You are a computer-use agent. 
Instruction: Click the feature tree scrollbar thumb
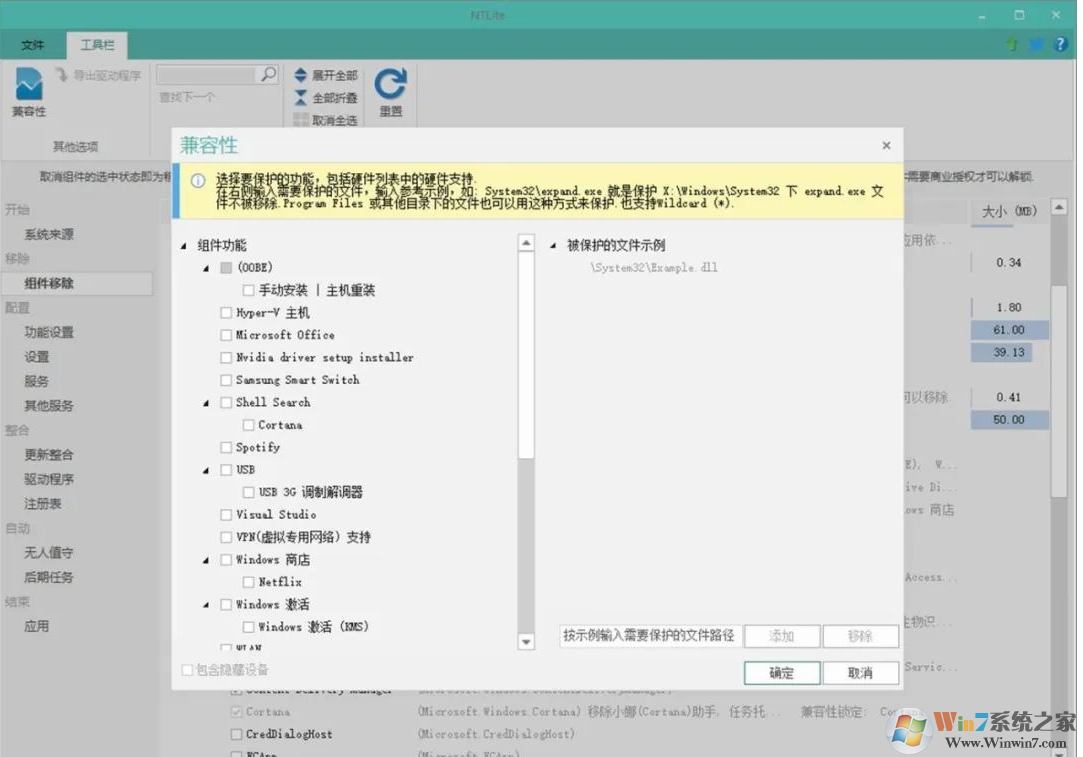(526, 355)
